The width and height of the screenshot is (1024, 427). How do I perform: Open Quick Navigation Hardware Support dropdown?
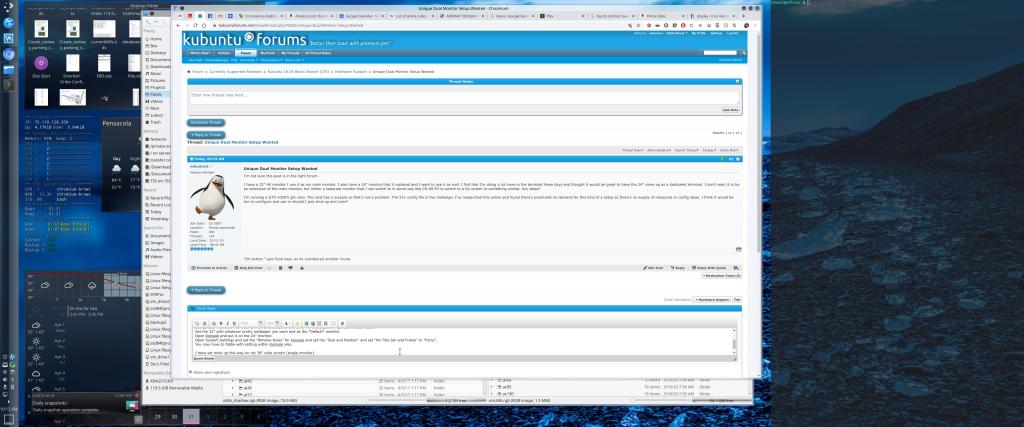click(711, 300)
